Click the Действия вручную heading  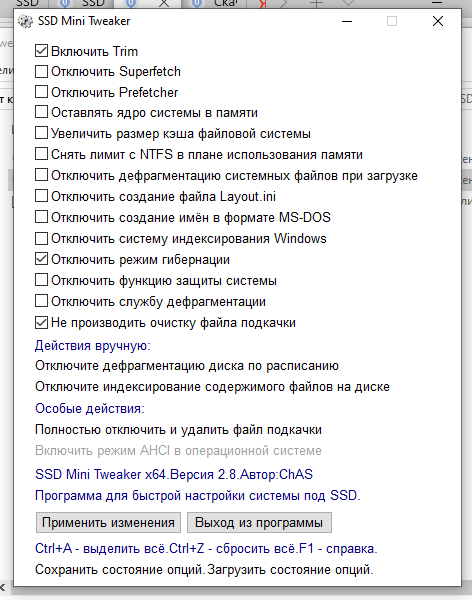click(x=93, y=346)
